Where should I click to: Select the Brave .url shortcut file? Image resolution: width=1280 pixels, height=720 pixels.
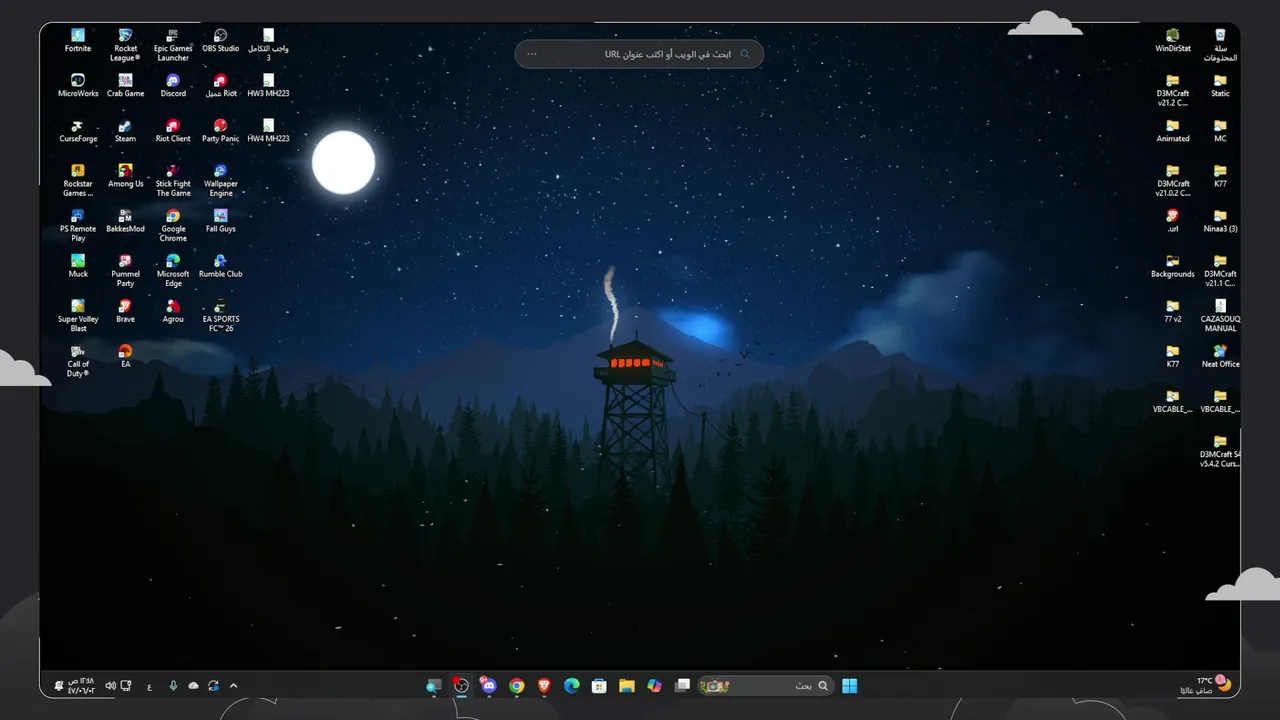[1173, 221]
